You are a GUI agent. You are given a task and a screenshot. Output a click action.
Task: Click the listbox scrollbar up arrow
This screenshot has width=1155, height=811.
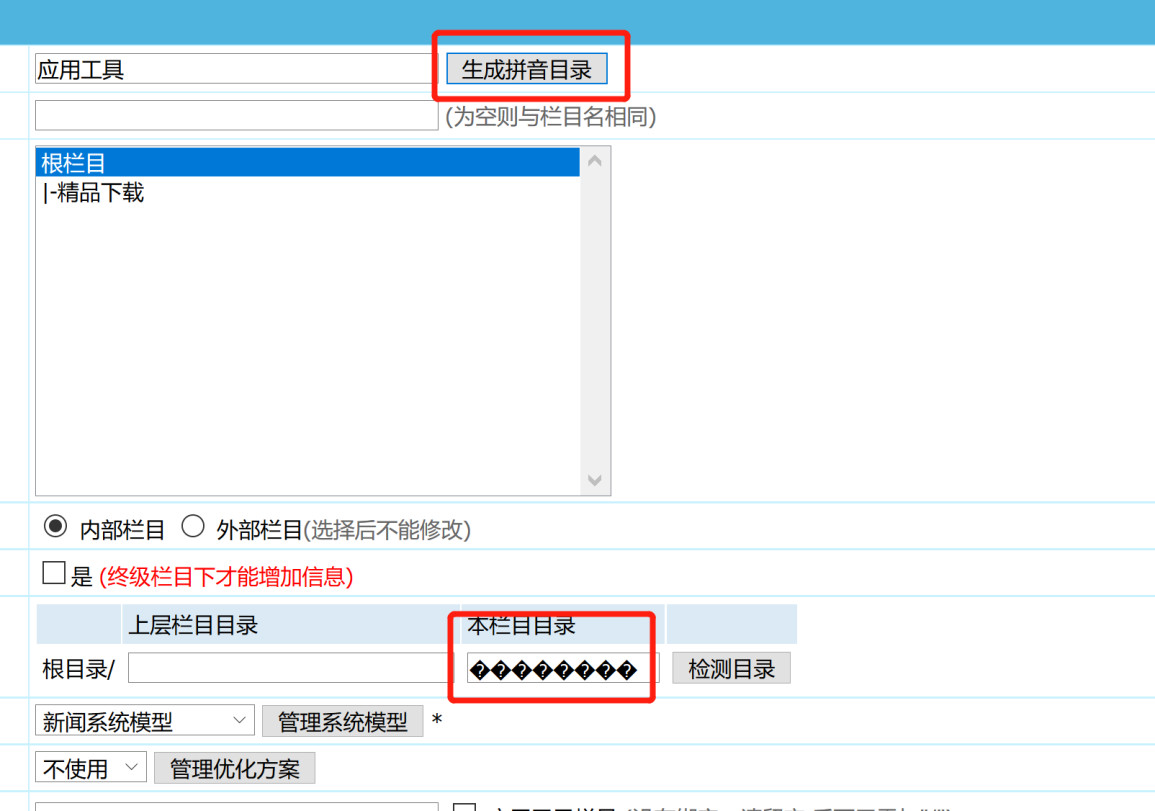(x=595, y=161)
